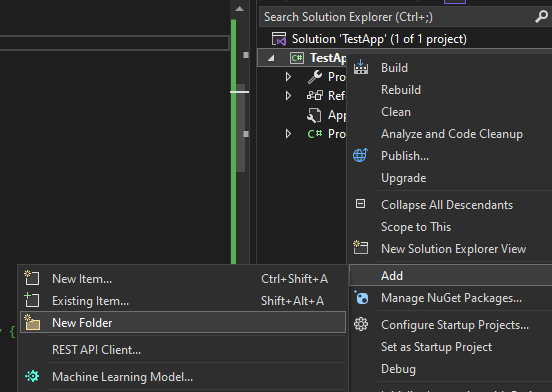Image resolution: width=552 pixels, height=392 pixels.
Task: Expand the C# file node arrow
Action: [288, 134]
